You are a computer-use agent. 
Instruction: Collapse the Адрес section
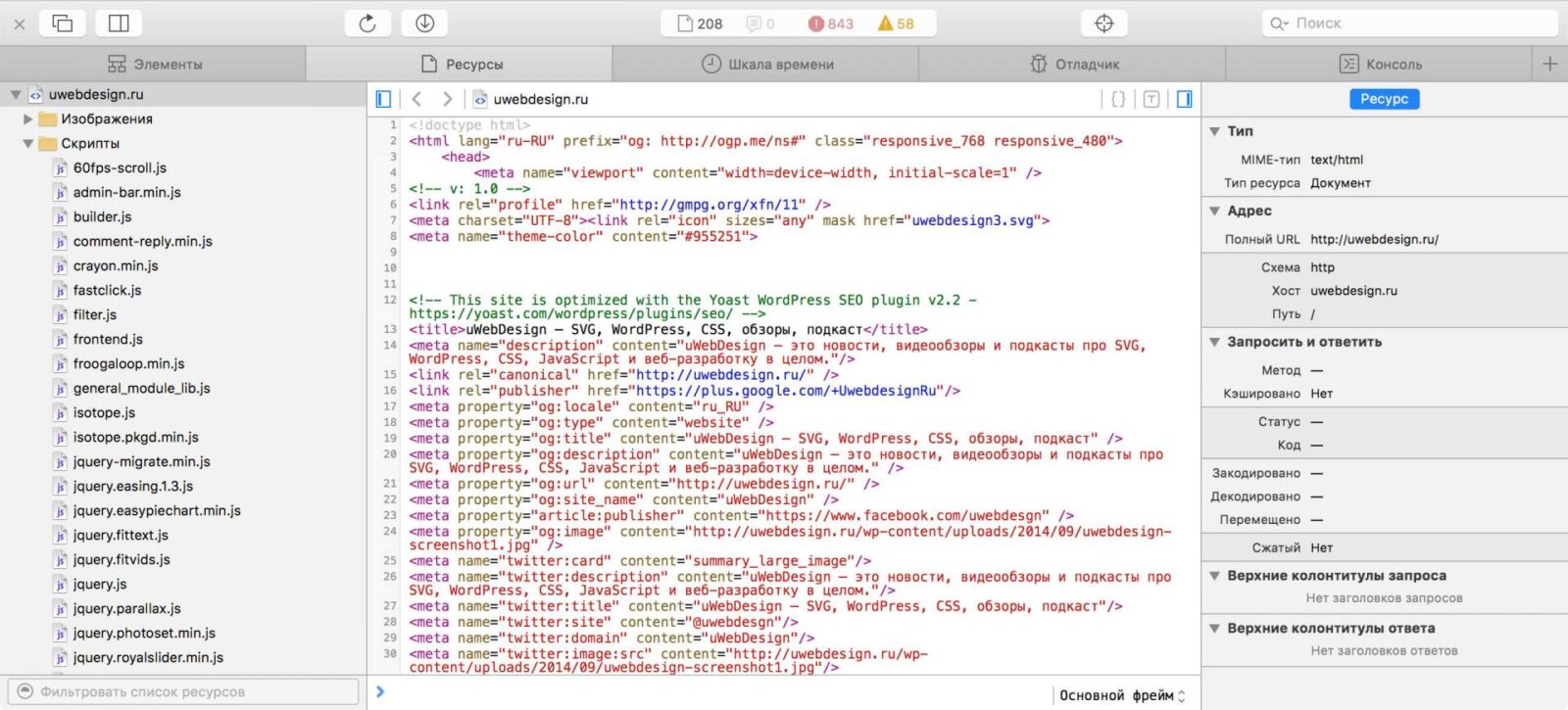pos(1214,212)
